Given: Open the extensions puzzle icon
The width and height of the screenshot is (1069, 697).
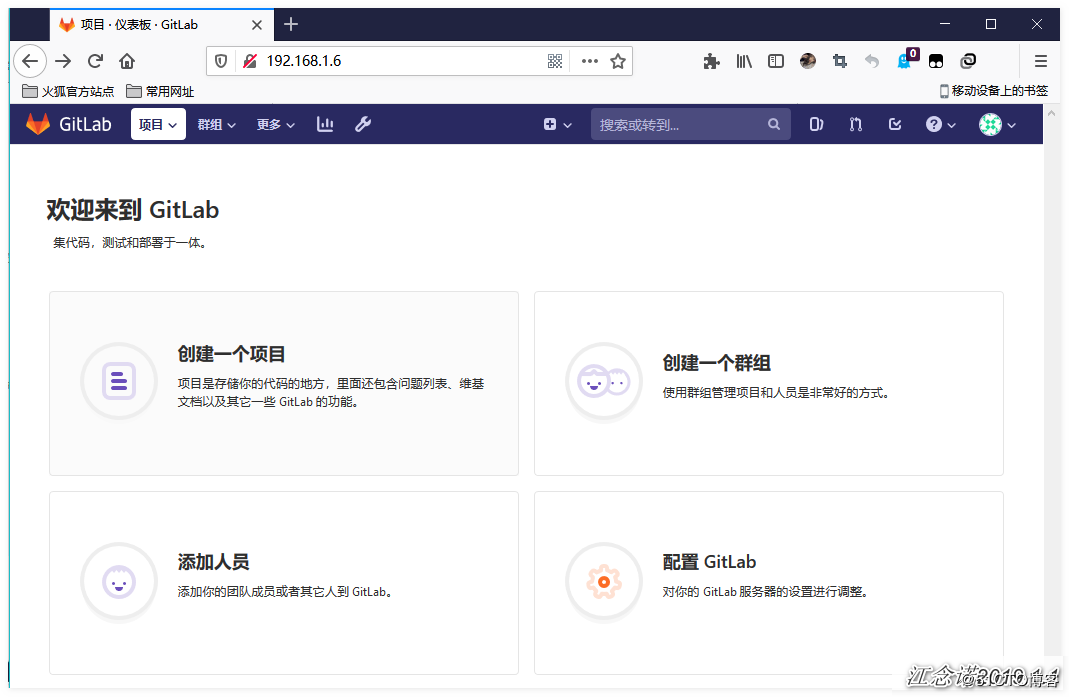Looking at the screenshot, I should tap(711, 61).
